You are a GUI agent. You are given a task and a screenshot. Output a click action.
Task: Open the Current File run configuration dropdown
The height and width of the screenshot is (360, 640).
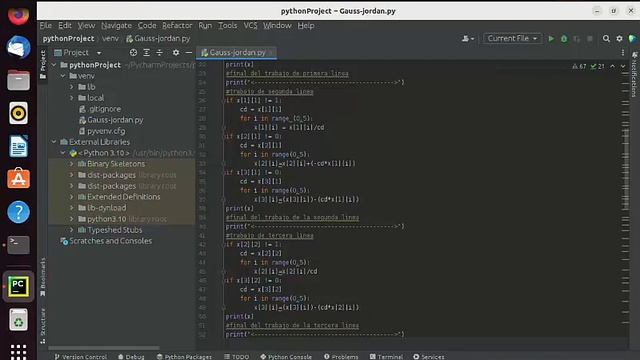[x=513, y=38]
